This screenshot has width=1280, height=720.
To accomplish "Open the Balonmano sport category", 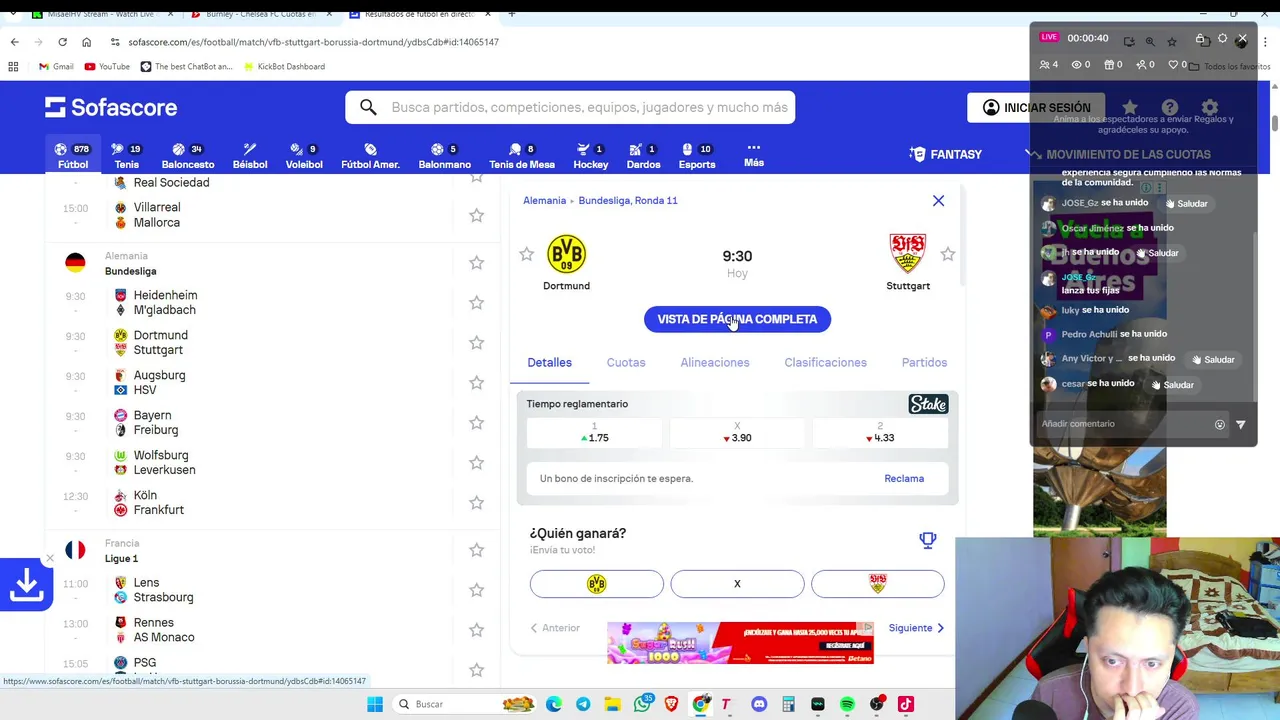I will (x=444, y=155).
